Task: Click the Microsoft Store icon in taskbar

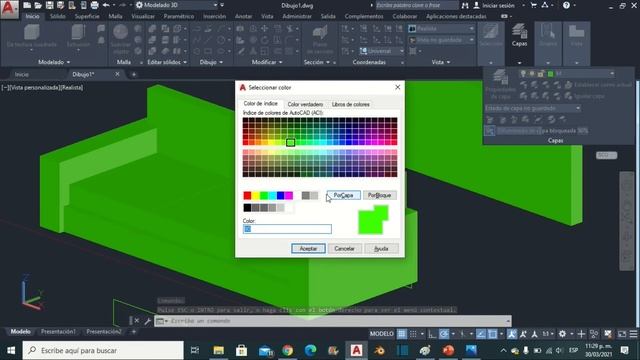Action: tap(241, 350)
